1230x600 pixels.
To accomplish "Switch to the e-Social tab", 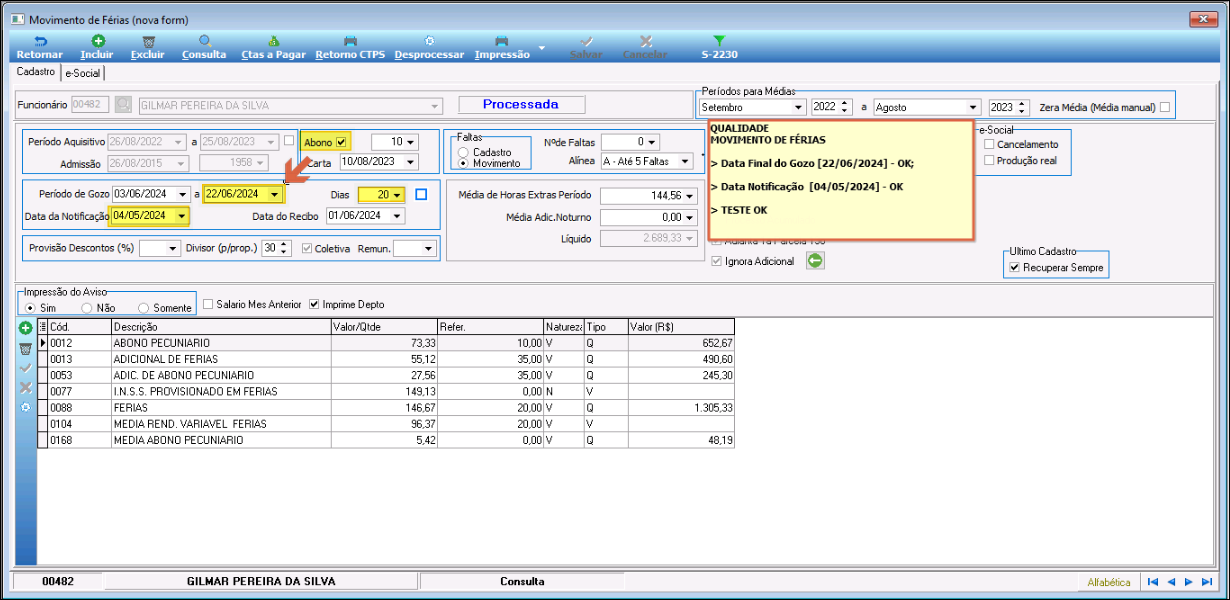I will click(83, 73).
